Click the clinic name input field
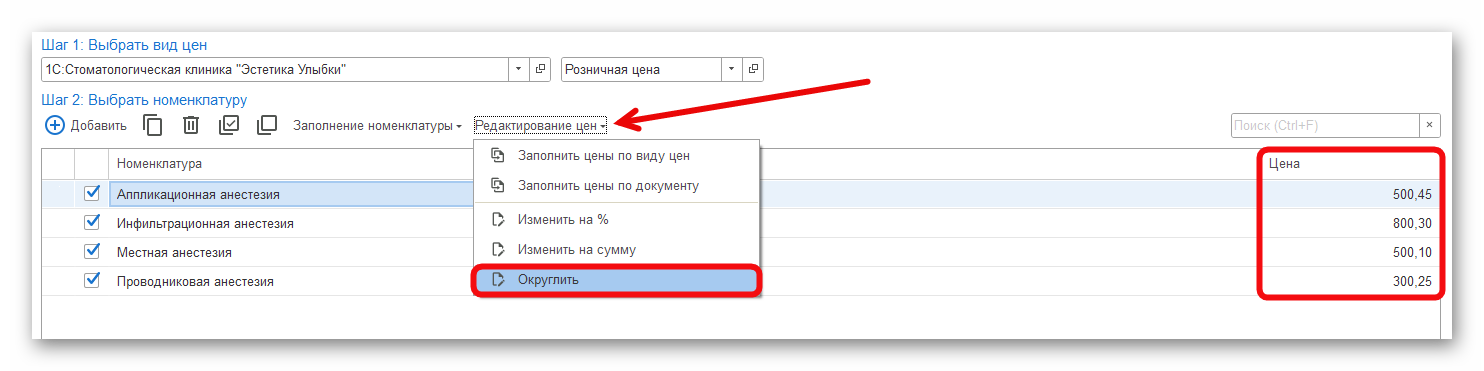The height and width of the screenshot is (371, 1484). pyautogui.click(x=275, y=70)
